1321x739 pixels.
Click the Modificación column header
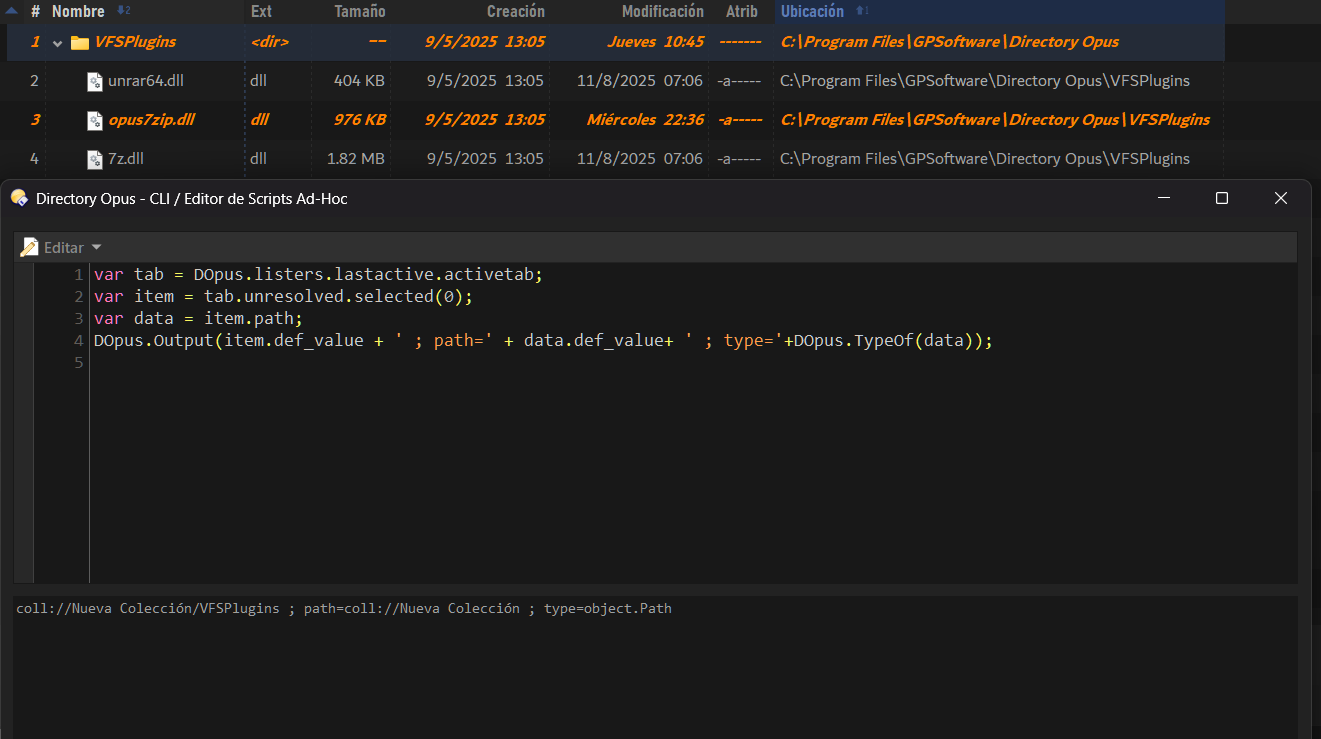(662, 11)
